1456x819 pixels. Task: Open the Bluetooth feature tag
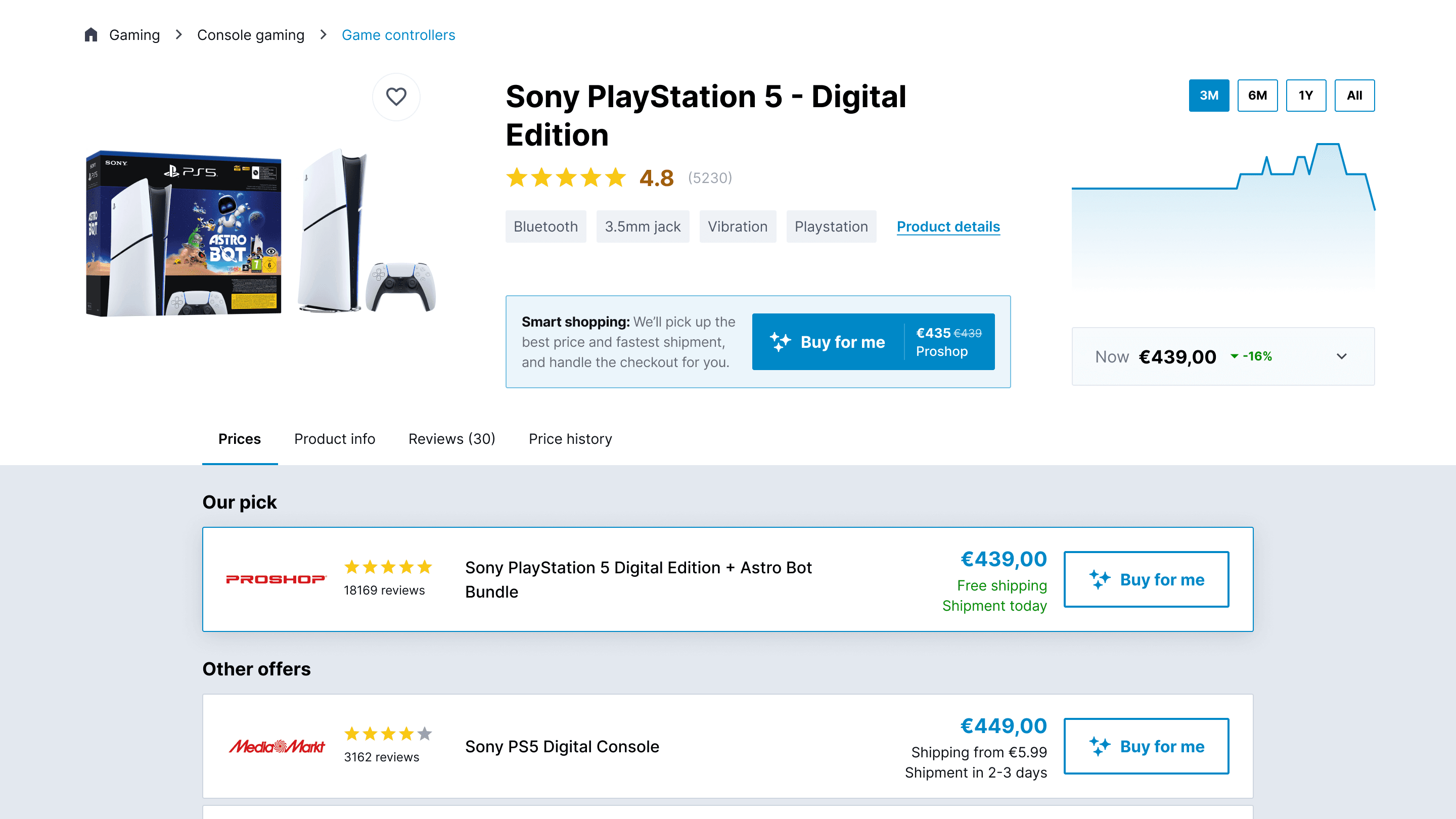click(x=545, y=226)
